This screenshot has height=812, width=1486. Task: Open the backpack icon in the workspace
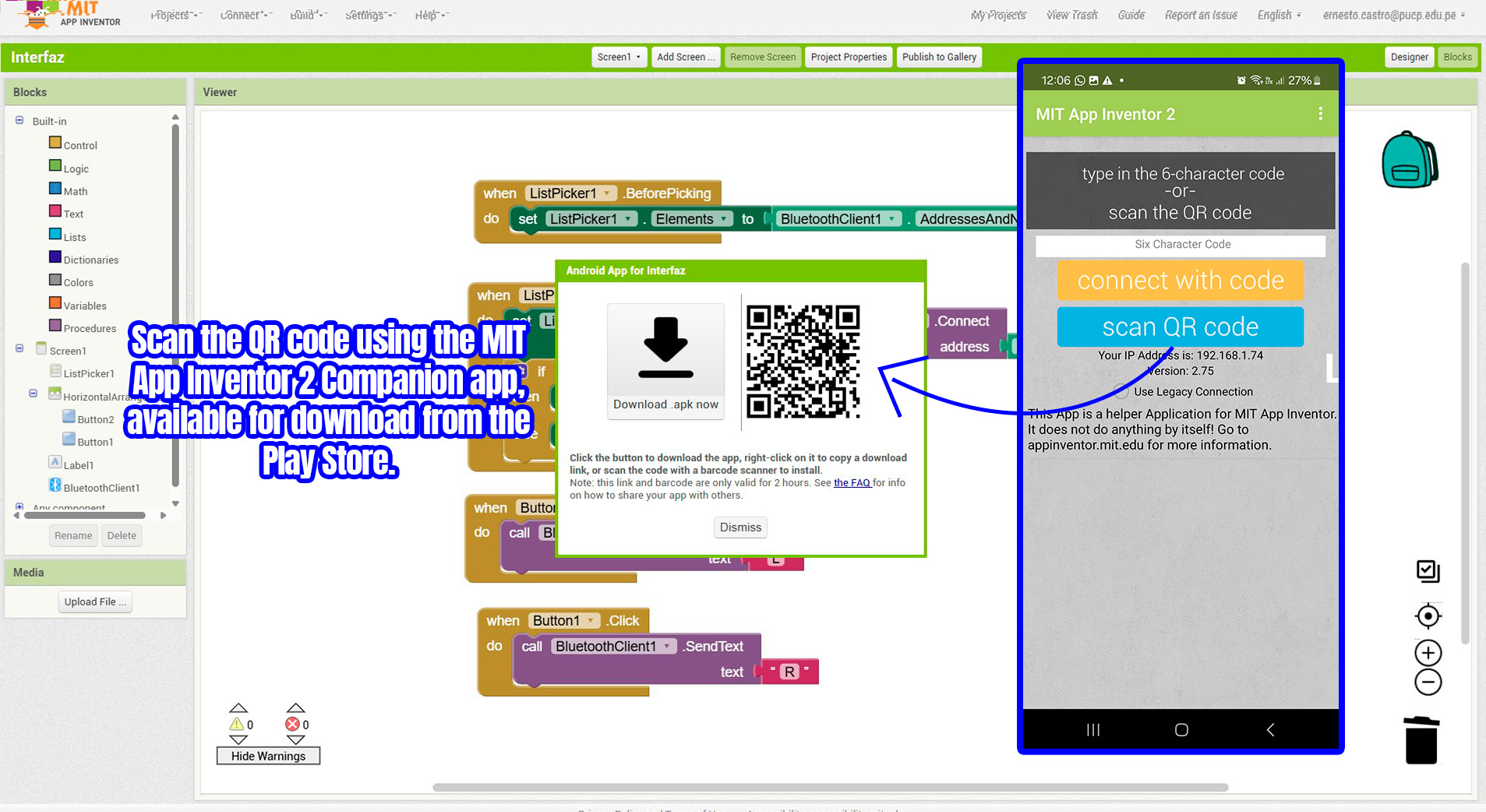point(1410,160)
